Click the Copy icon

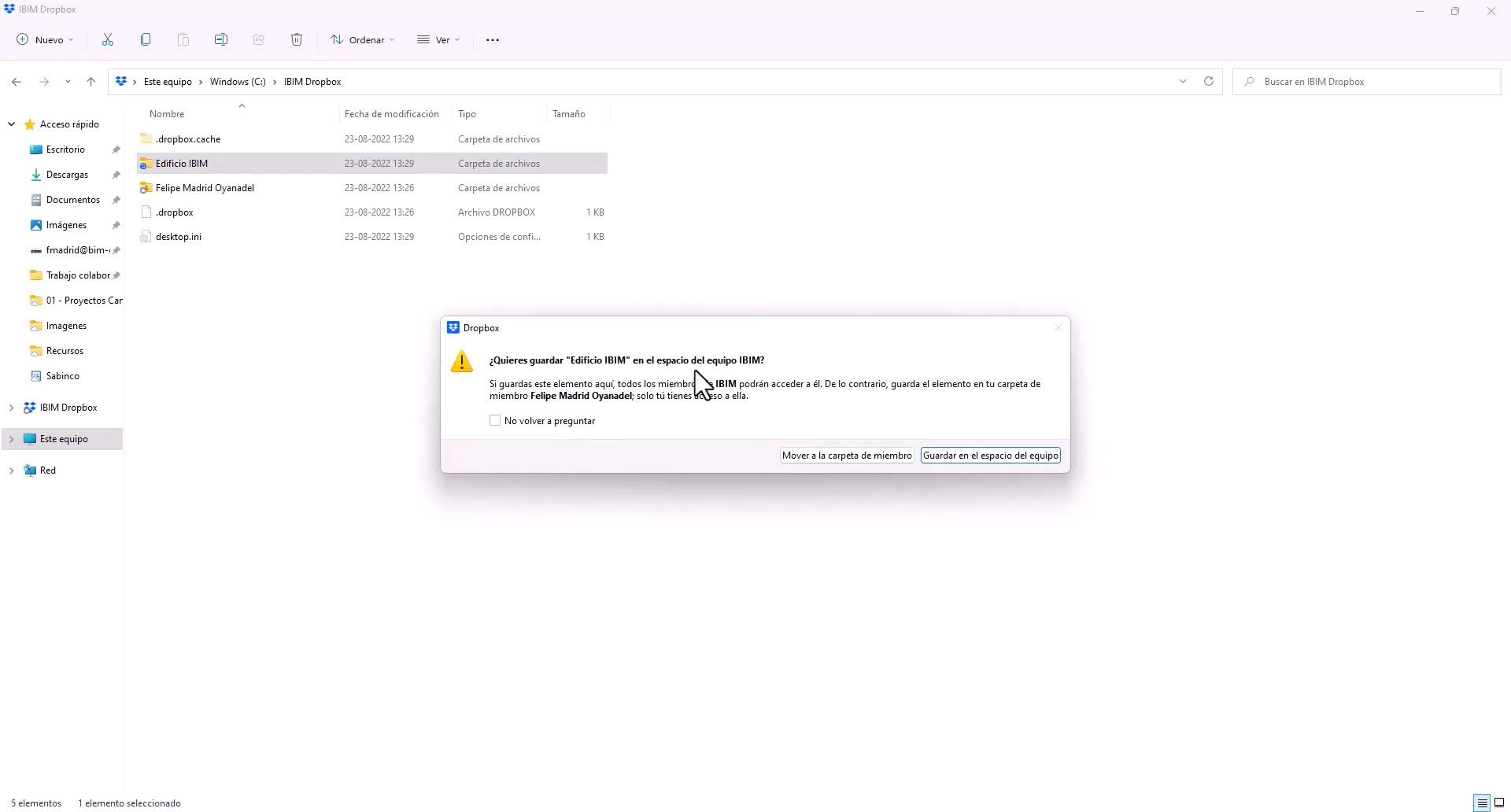[x=146, y=39]
